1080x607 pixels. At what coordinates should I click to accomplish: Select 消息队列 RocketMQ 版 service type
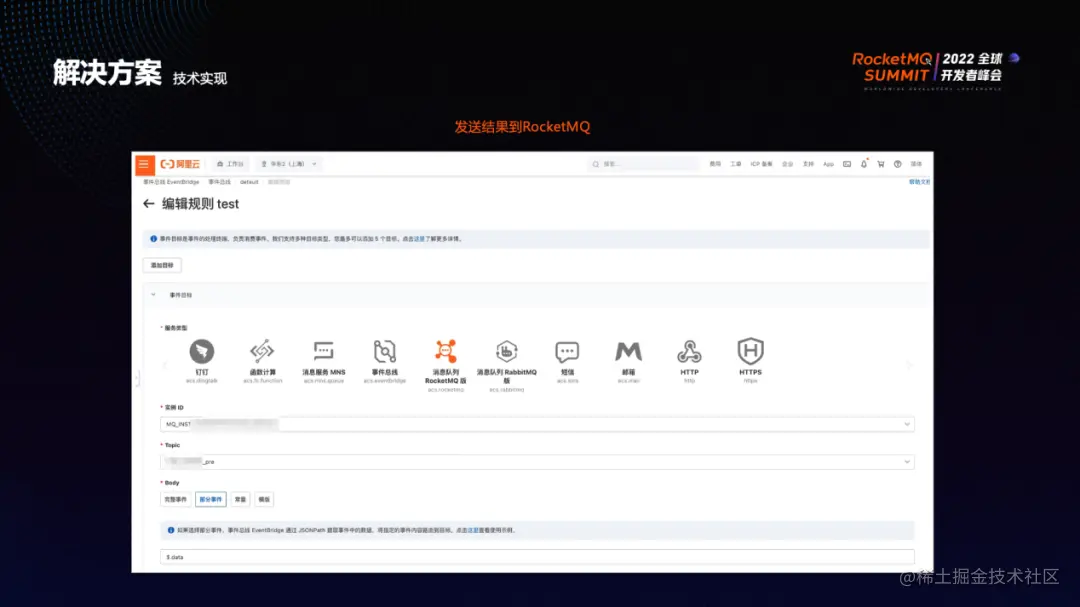(446, 365)
